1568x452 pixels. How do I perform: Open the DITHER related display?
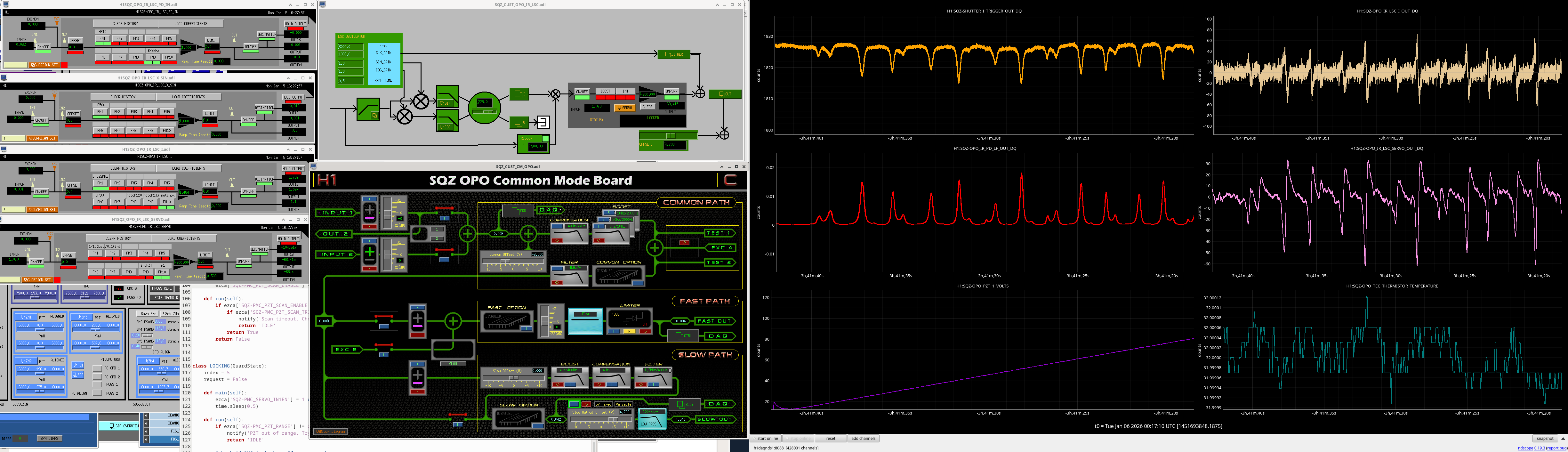pos(674,54)
